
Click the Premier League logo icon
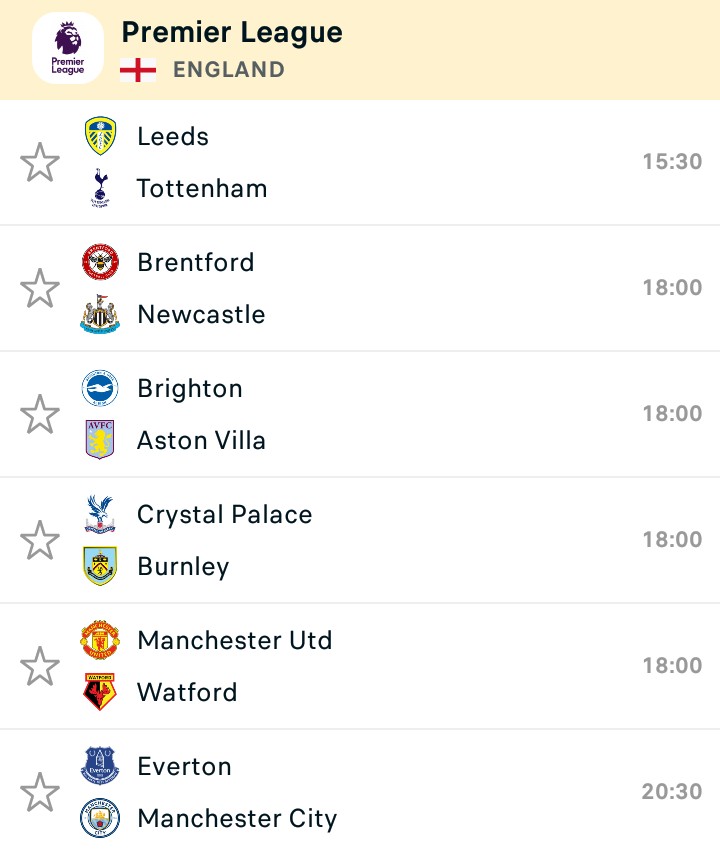(x=68, y=48)
